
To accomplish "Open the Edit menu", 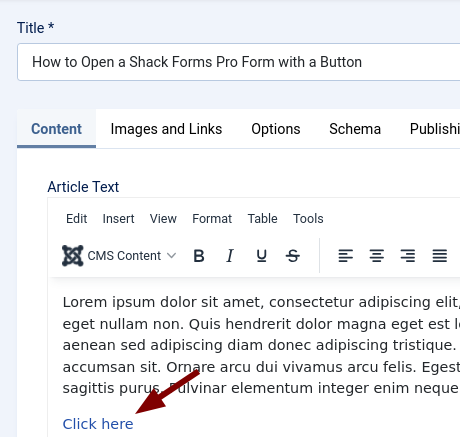I will (77, 219).
